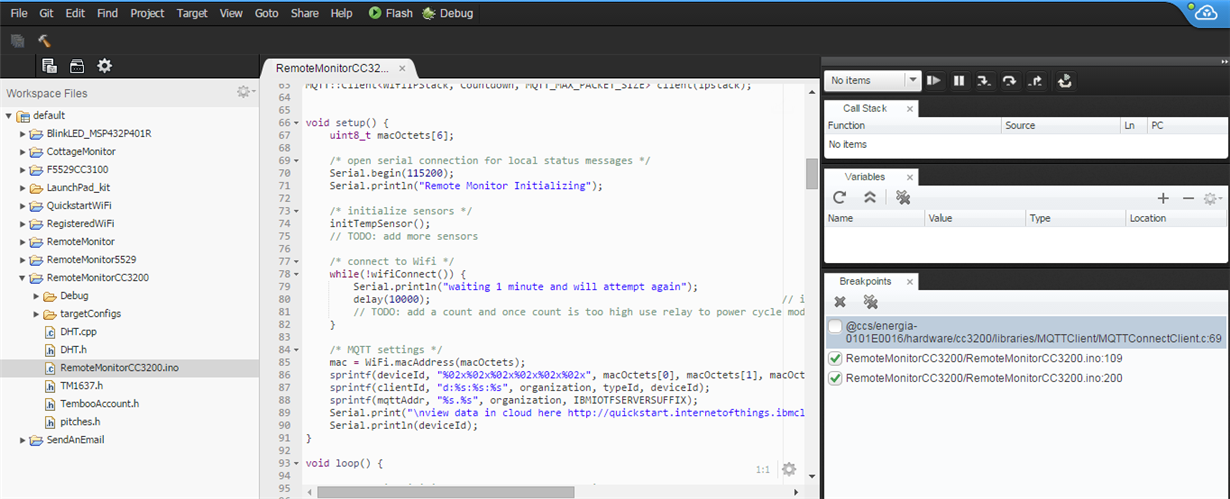Expand the F5529CC3100 project
The height and width of the screenshot is (499, 1230).
tap(23, 169)
